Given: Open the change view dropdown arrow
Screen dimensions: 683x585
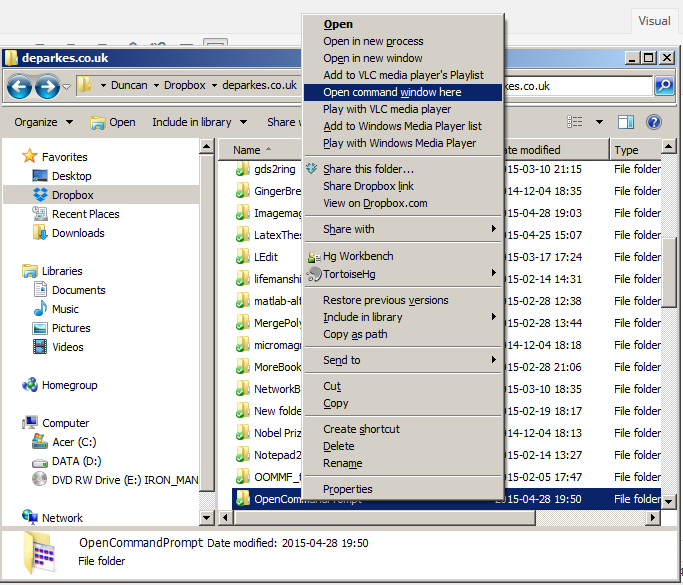Looking at the screenshot, I should [x=599, y=122].
